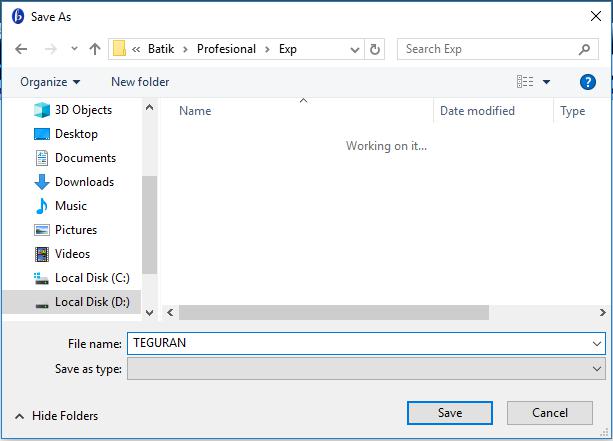Expand the File name history dropdown
The image size is (613, 441).
(x=597, y=343)
